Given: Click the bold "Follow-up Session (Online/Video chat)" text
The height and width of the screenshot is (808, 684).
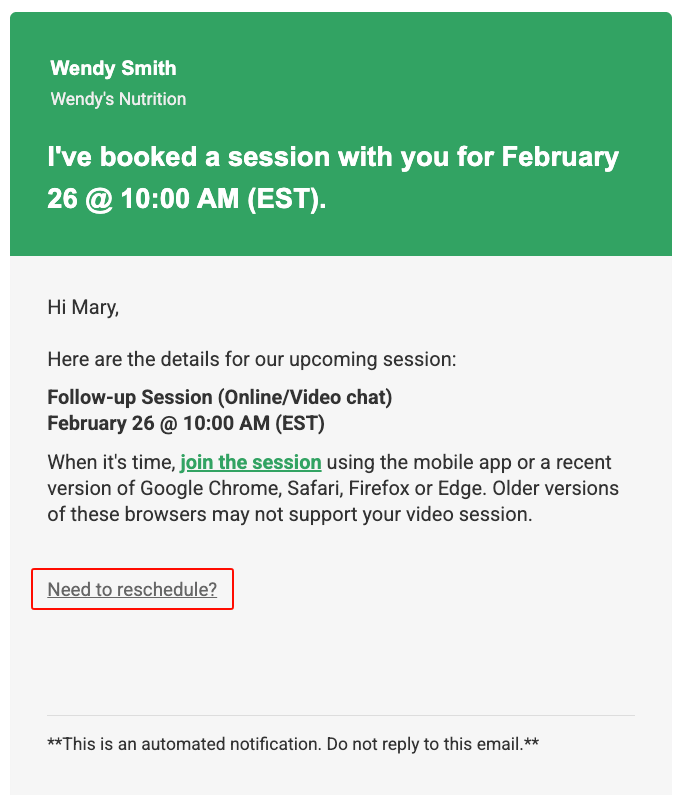Looking at the screenshot, I should 219,398.
